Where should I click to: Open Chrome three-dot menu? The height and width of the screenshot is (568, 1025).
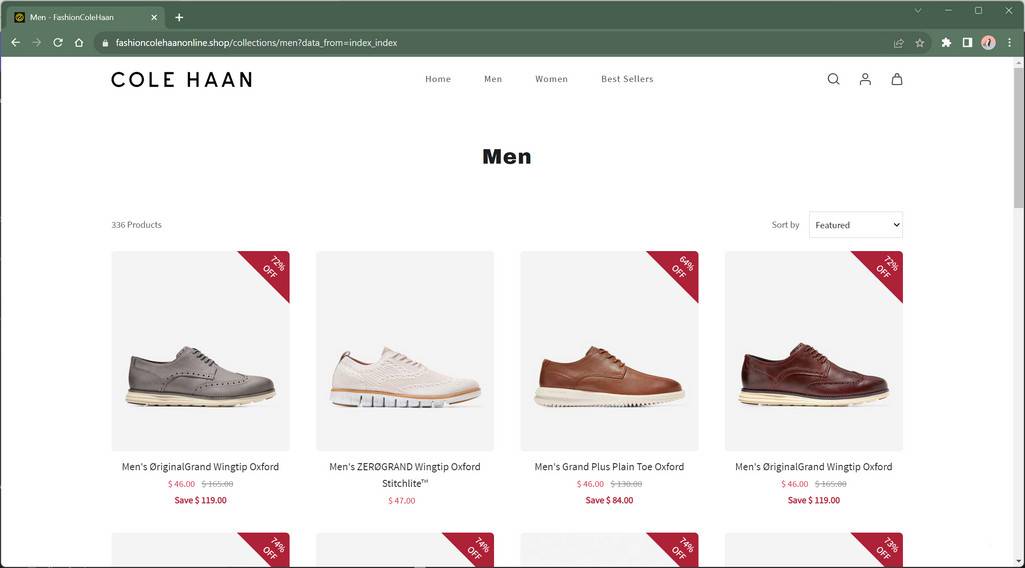[x=1009, y=42]
